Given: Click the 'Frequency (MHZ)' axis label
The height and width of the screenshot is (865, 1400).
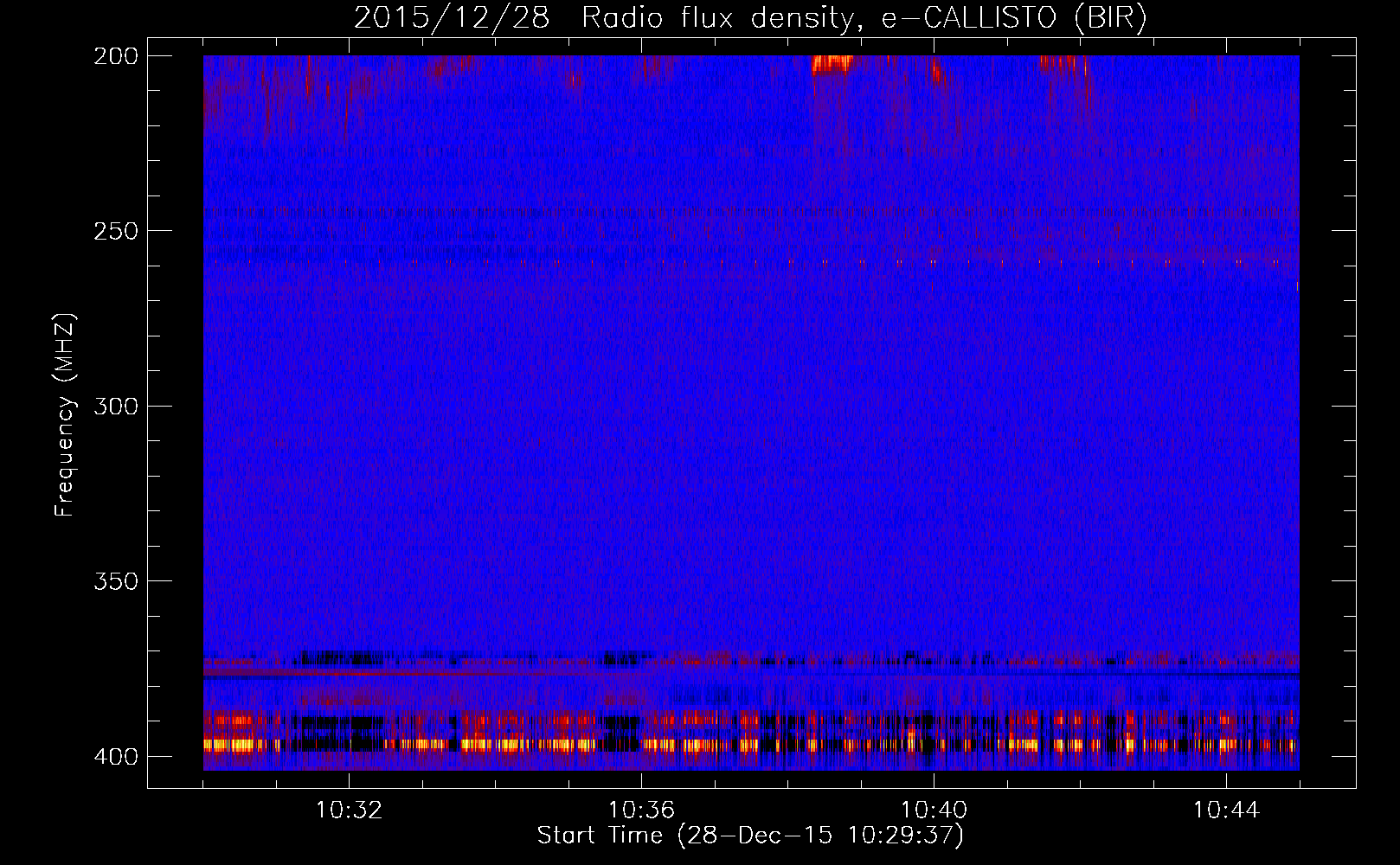Looking at the screenshot, I should click(65, 414).
